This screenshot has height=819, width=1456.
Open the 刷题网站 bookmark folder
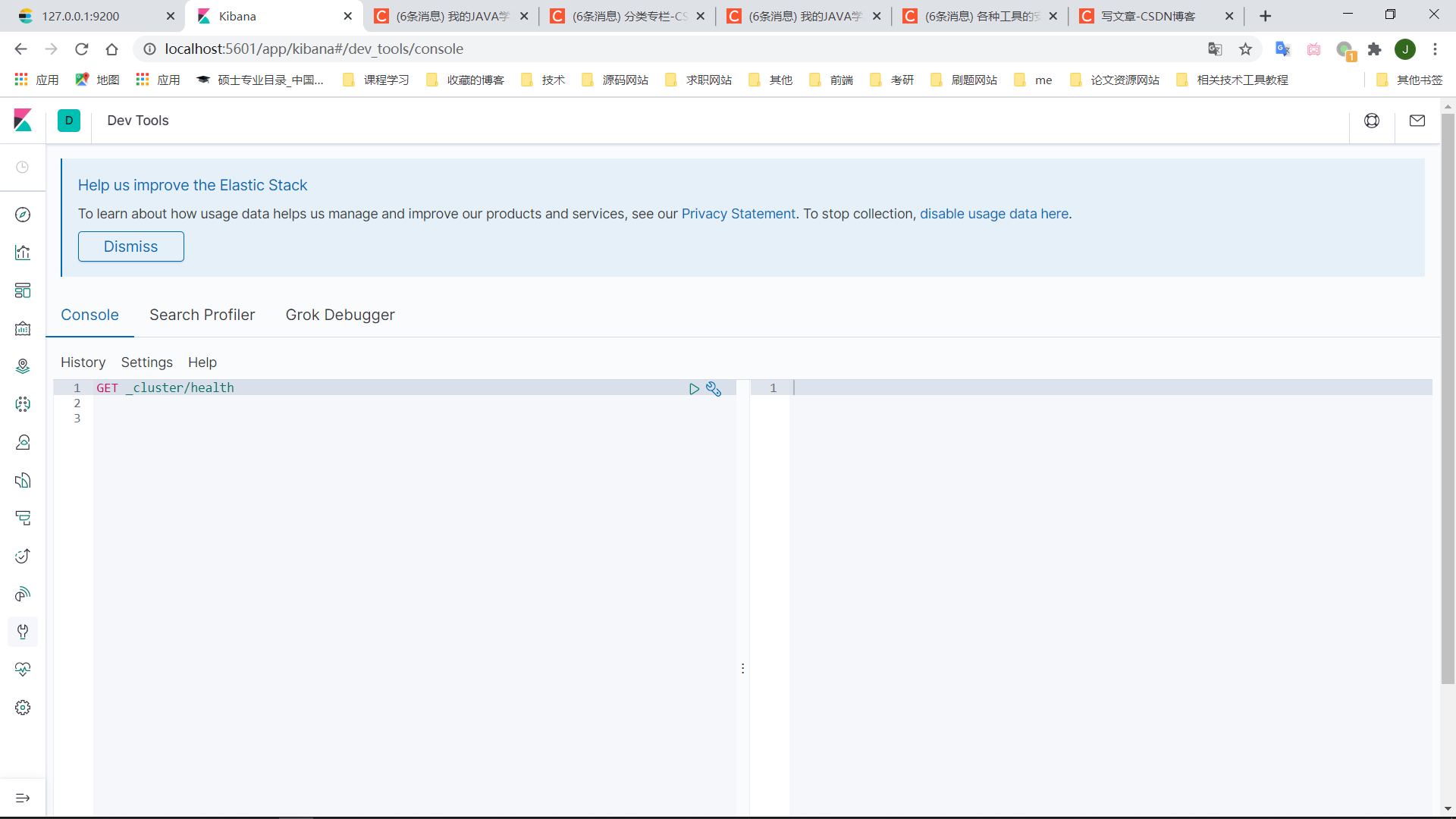click(x=964, y=80)
